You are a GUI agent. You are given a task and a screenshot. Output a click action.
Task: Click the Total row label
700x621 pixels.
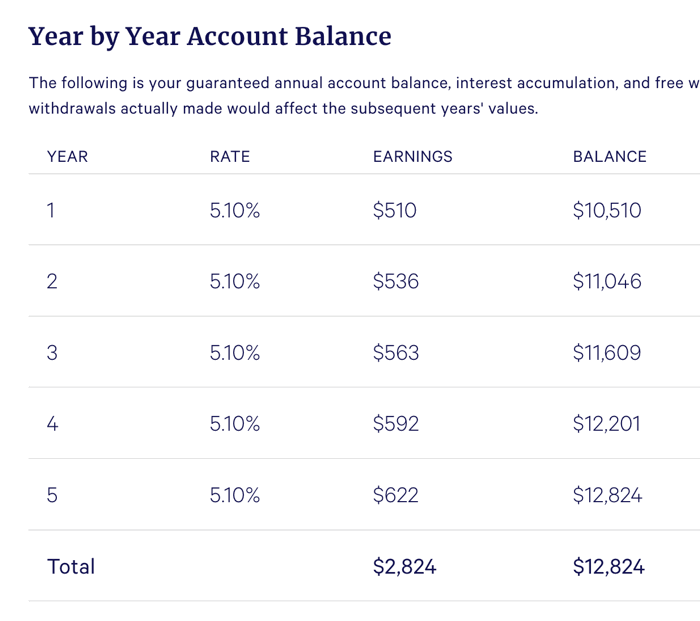pos(71,567)
